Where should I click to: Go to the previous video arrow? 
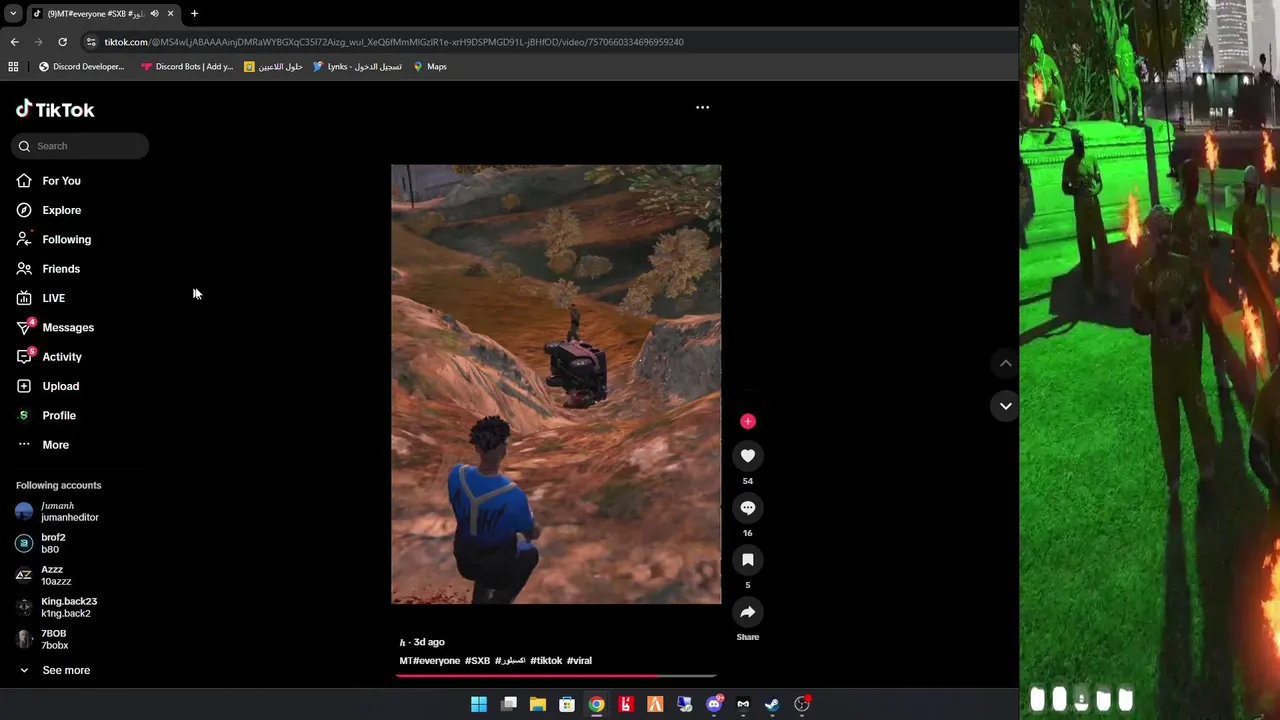(1006, 364)
